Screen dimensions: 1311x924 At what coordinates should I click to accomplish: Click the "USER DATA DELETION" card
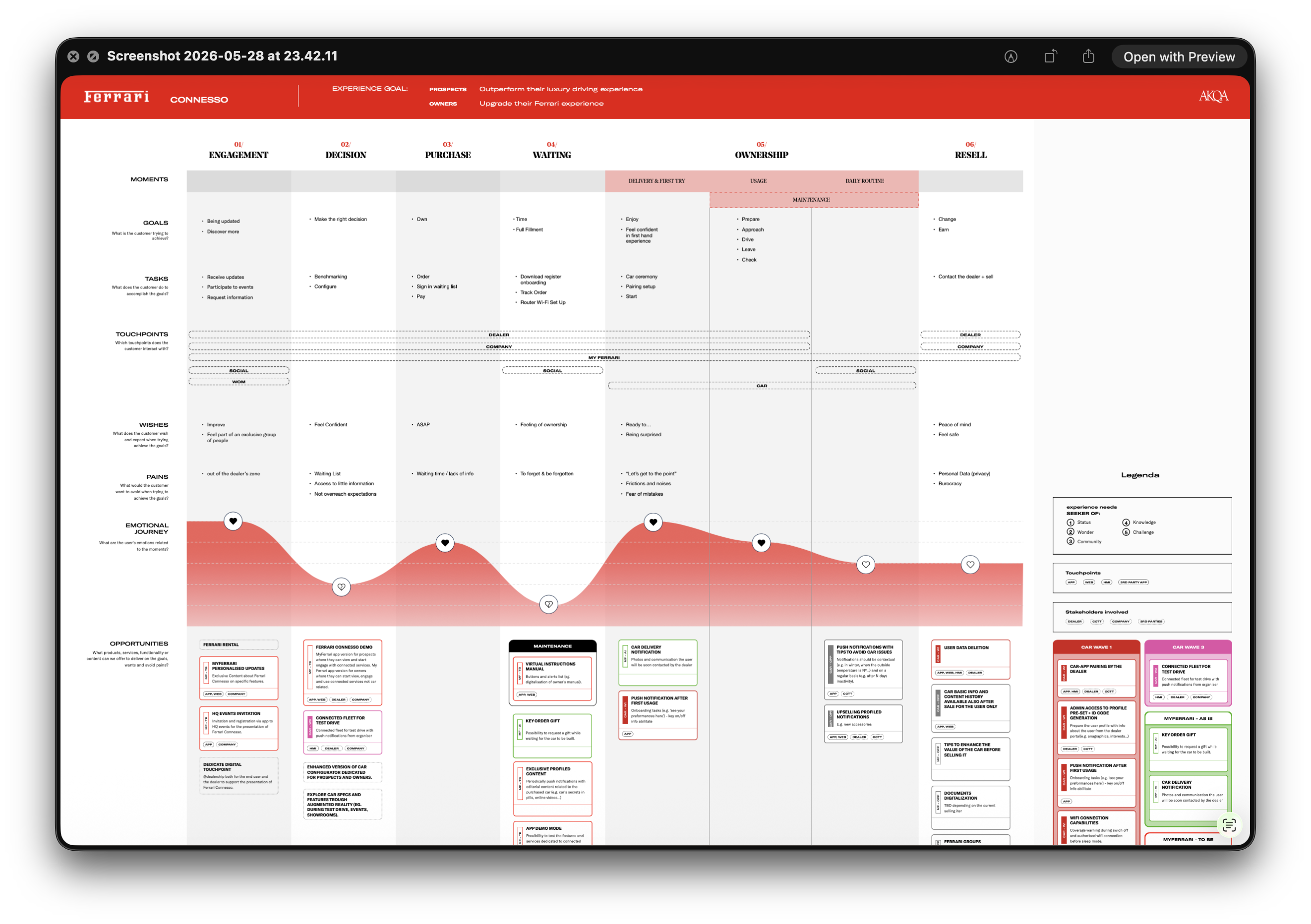tap(971, 660)
